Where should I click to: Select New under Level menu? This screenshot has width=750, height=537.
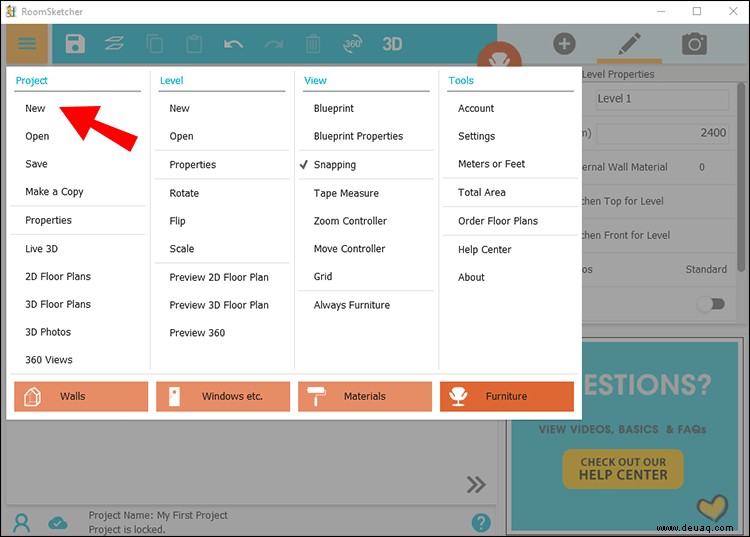pyautogui.click(x=179, y=109)
